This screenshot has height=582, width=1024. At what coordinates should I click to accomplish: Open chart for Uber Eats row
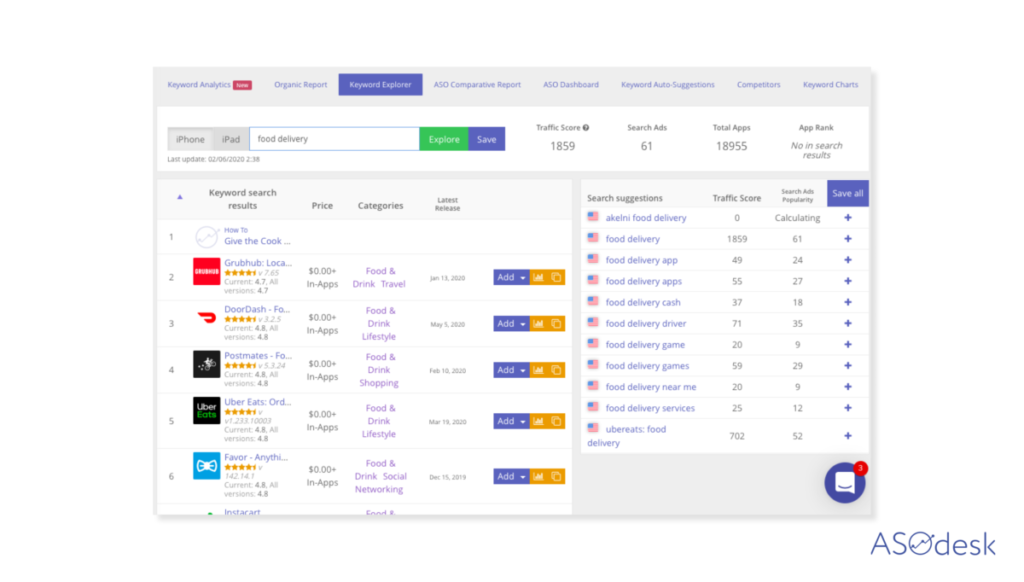click(x=538, y=421)
